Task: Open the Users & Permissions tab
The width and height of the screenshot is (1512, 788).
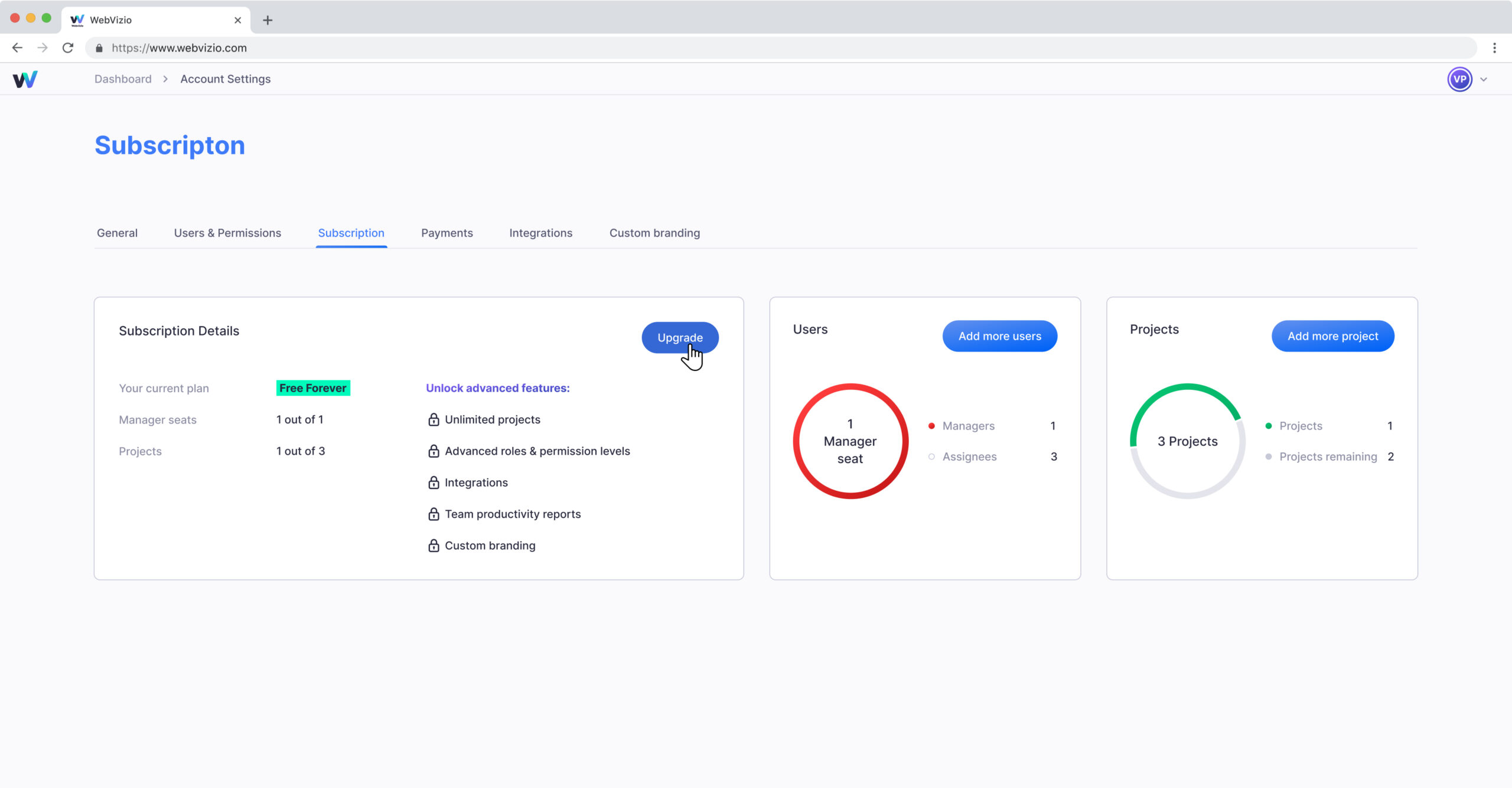Action: (x=227, y=233)
